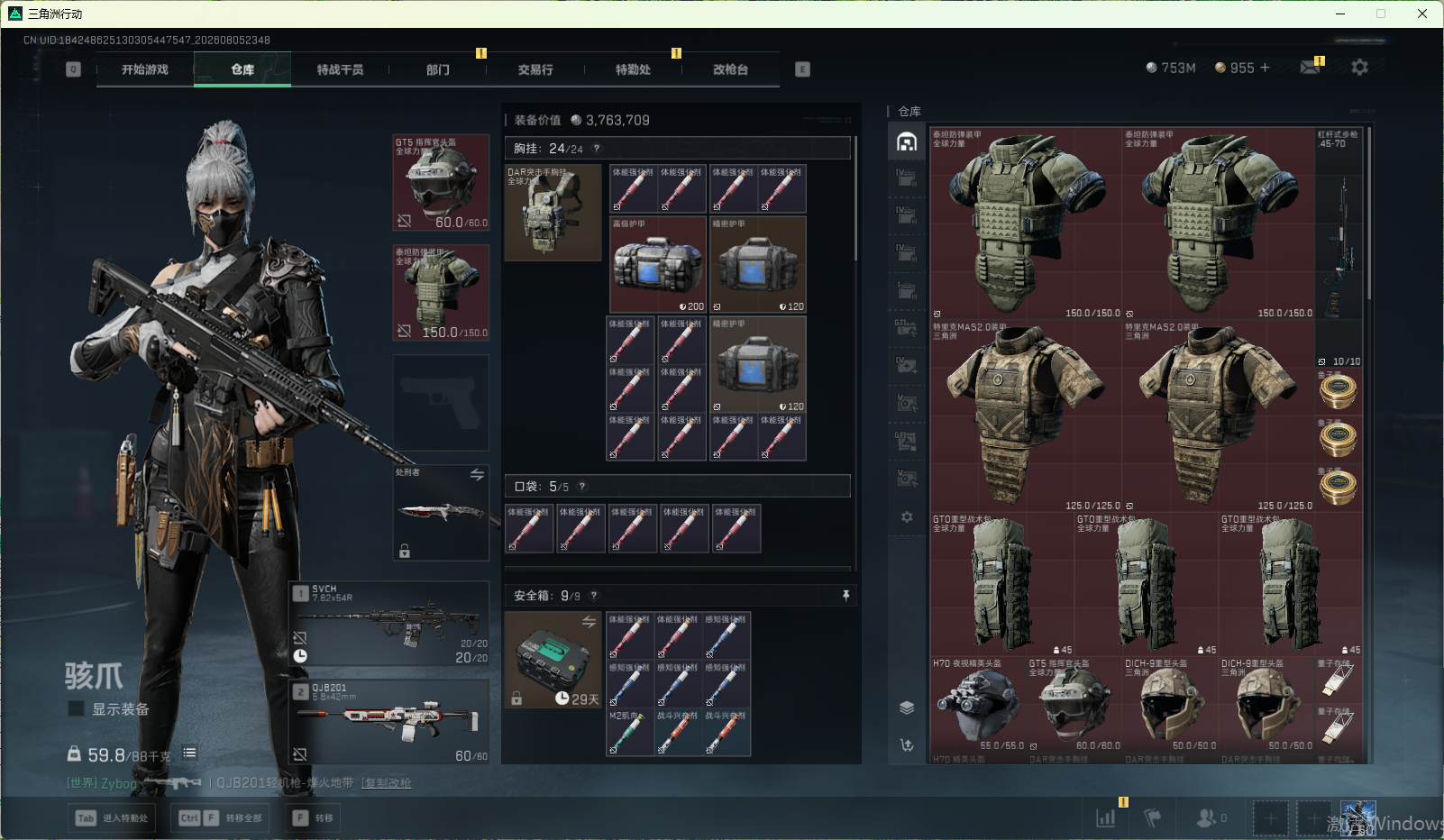Click the swap arrows on the secure box

(589, 622)
